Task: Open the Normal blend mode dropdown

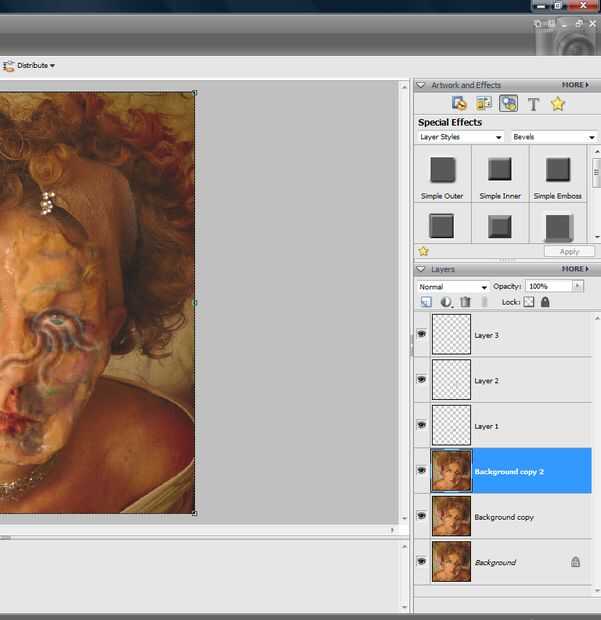Action: [x=453, y=287]
